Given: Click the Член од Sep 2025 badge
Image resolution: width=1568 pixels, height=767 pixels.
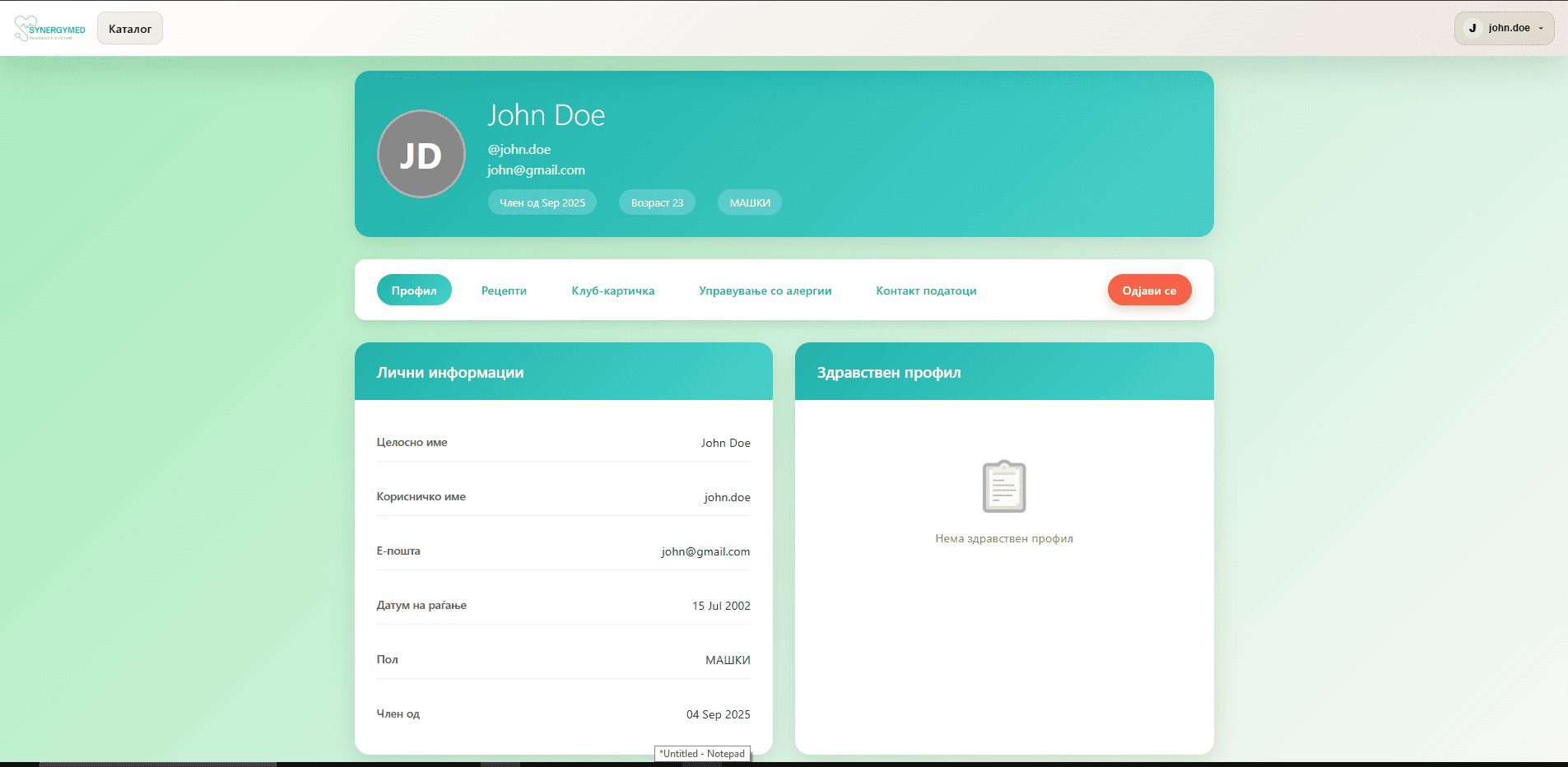Looking at the screenshot, I should point(542,202).
